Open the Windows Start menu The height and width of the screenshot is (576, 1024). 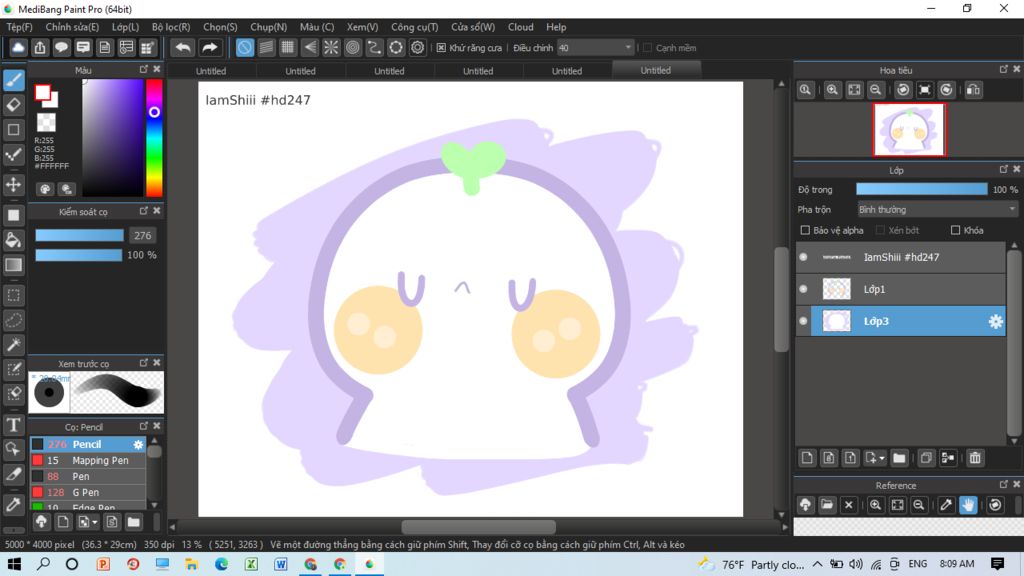pos(14,564)
